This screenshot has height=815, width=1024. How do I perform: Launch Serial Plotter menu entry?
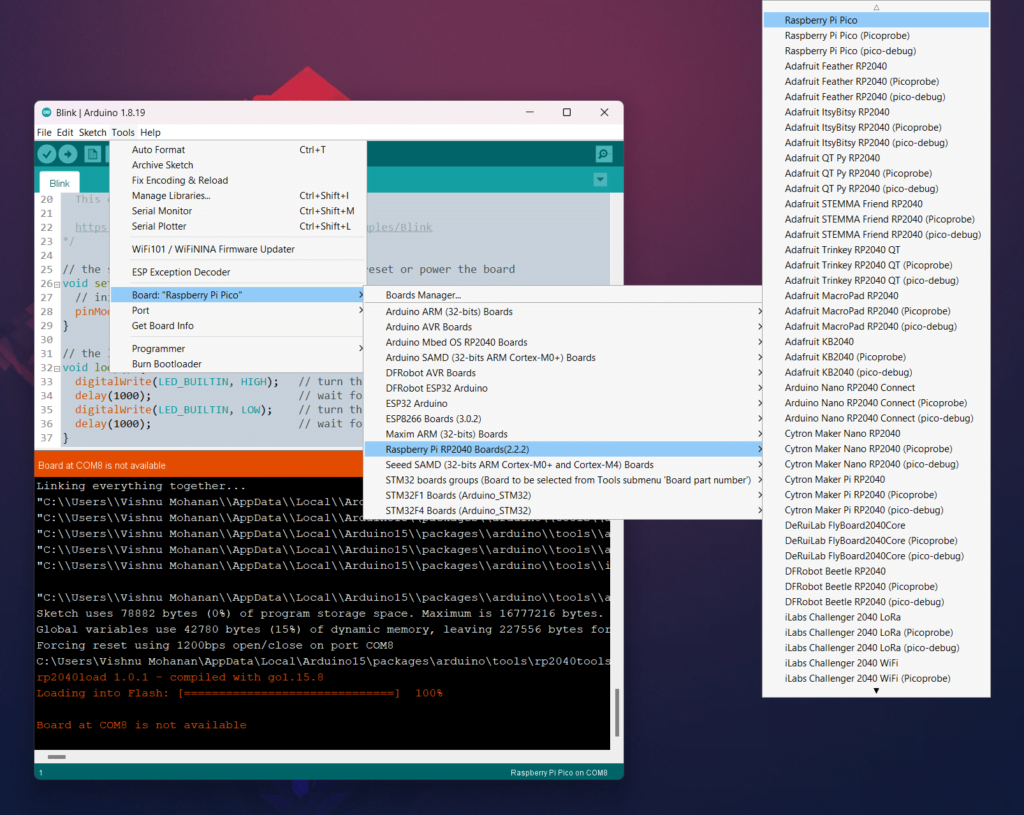pos(238,226)
